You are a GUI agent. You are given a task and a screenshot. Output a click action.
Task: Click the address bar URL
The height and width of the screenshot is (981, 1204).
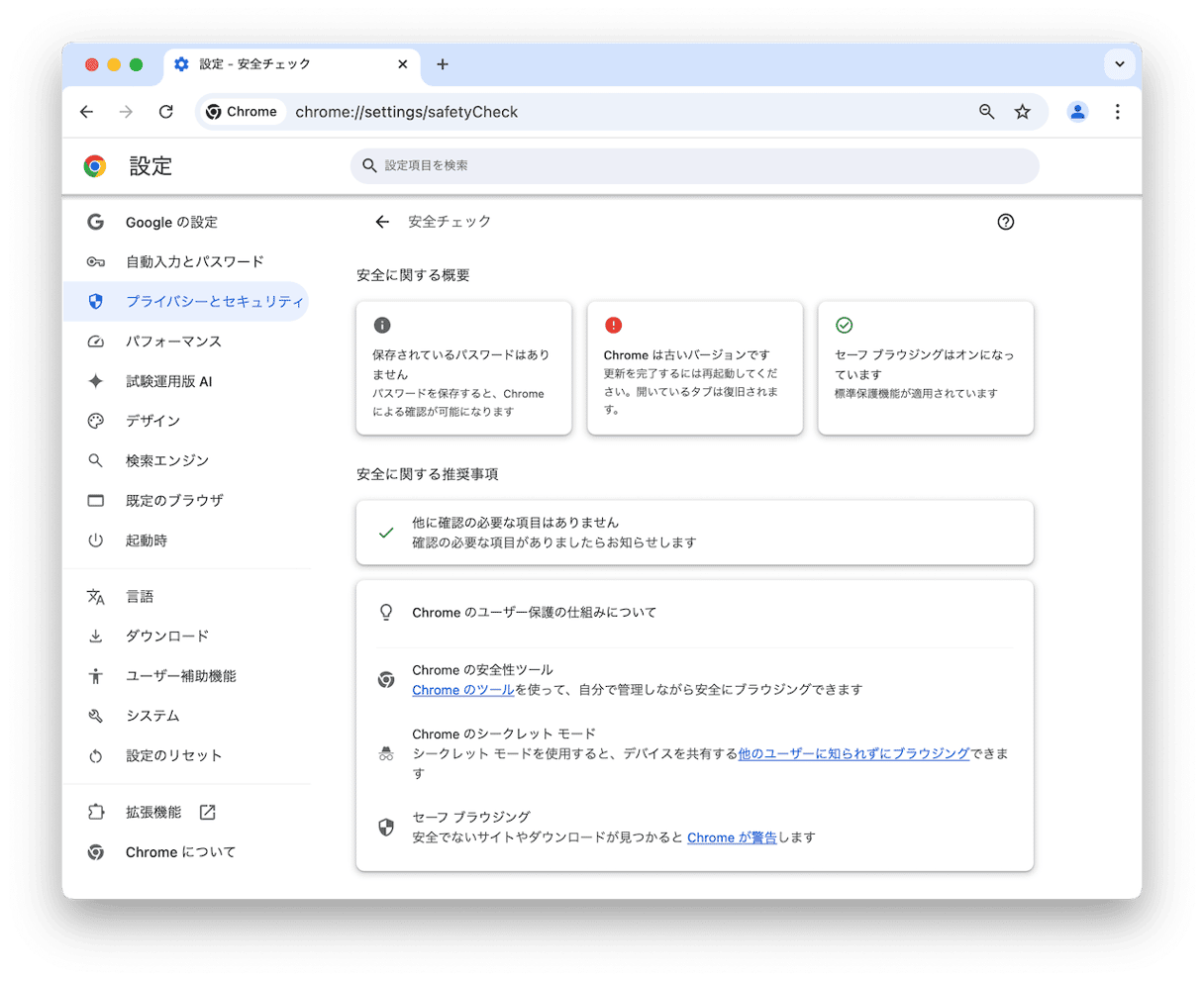click(407, 112)
